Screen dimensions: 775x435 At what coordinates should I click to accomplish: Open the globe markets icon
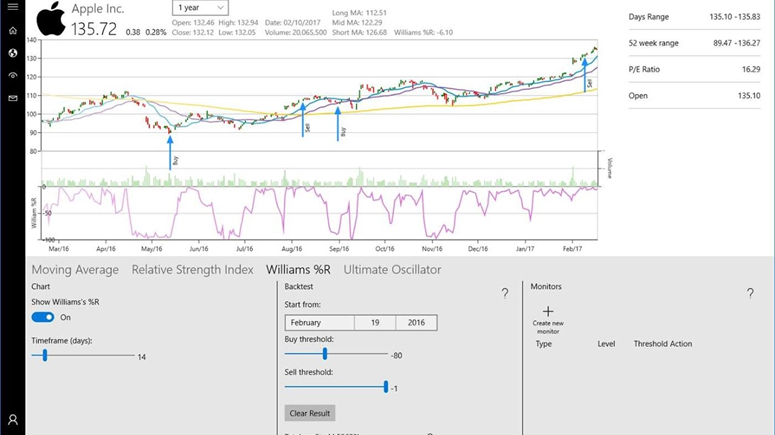(x=13, y=53)
